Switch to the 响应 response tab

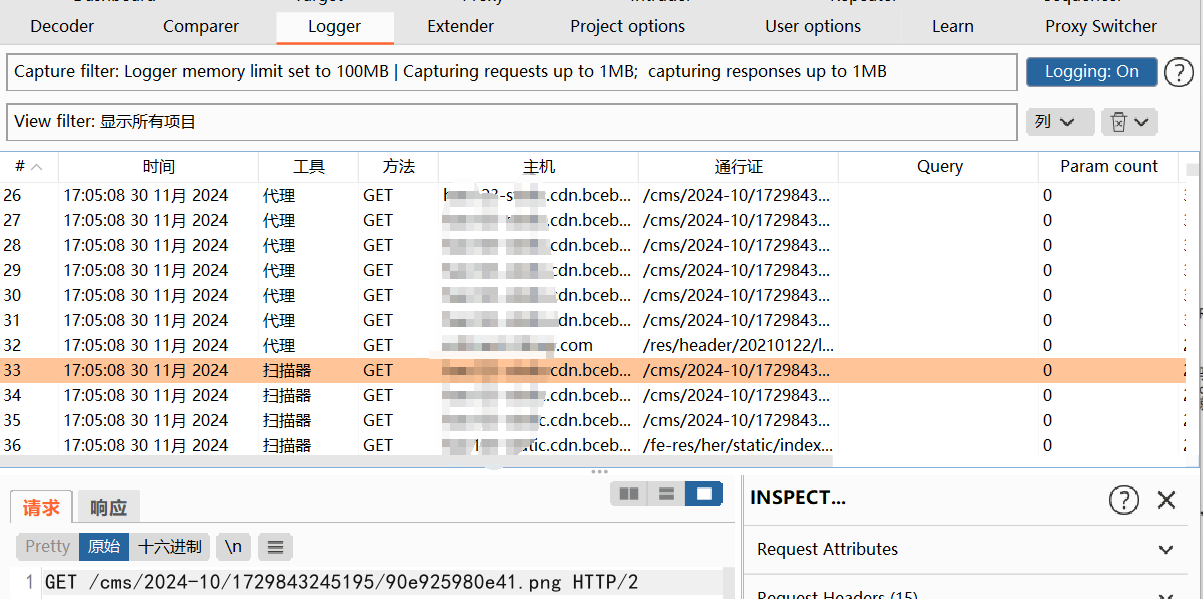(108, 508)
